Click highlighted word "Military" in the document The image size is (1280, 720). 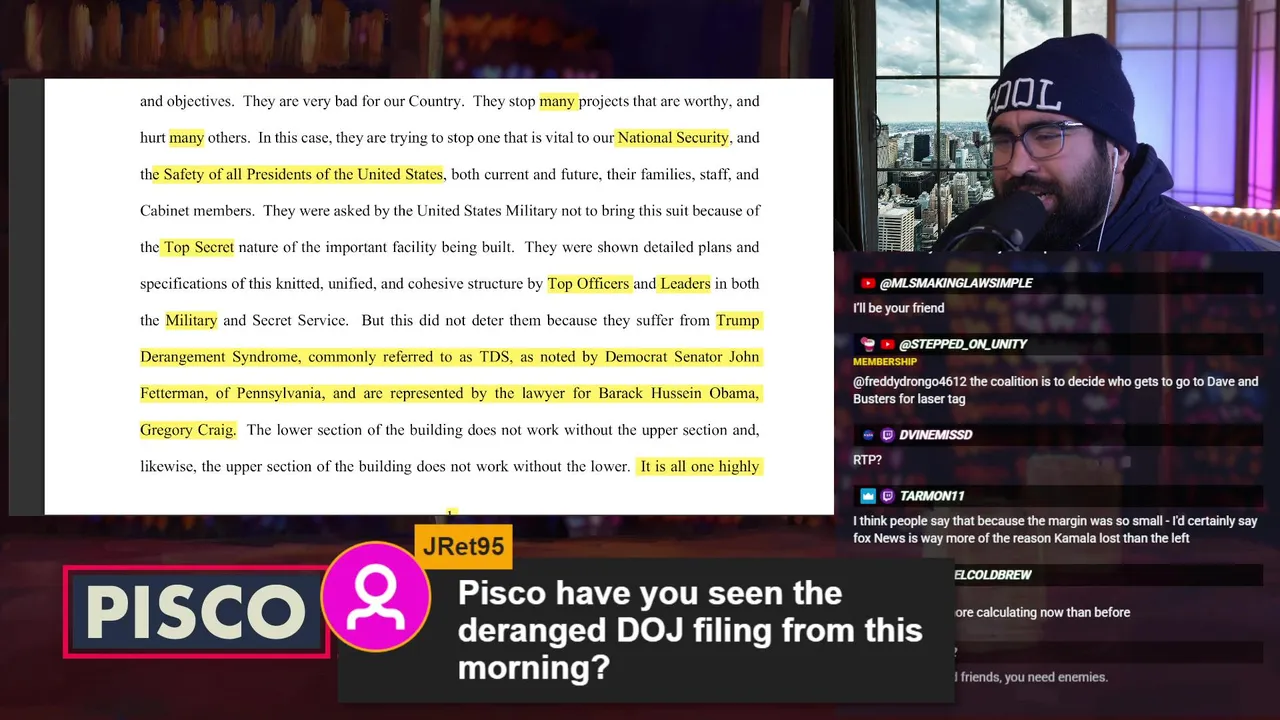point(191,320)
